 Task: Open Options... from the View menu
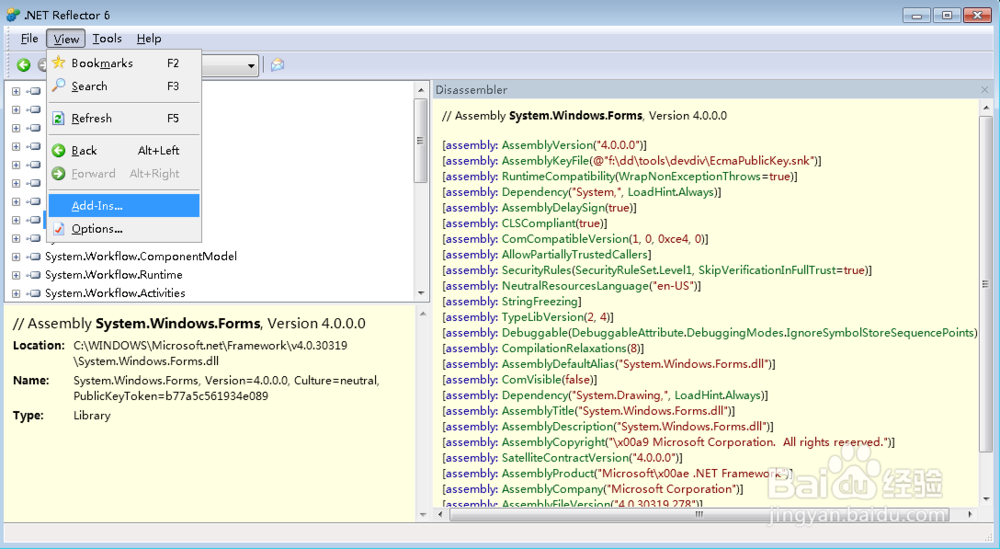(x=124, y=229)
